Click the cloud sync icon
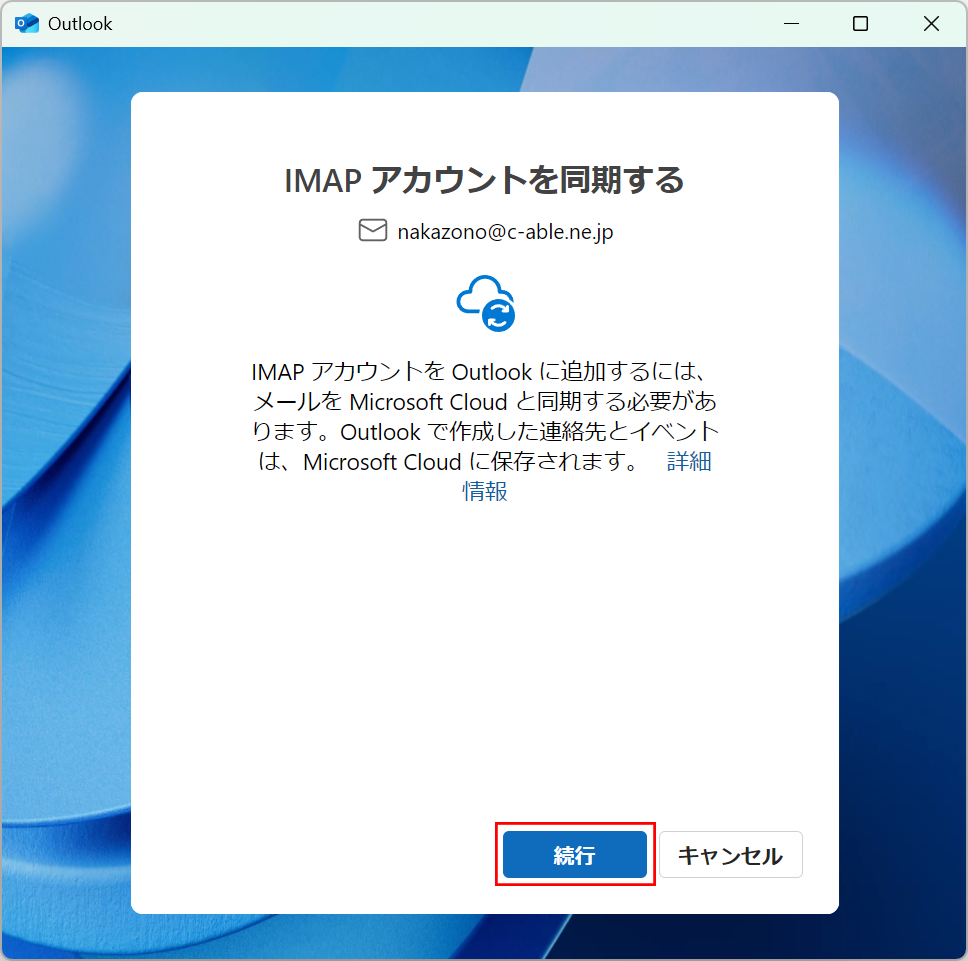Viewport: 968px width, 961px height. tap(486, 303)
